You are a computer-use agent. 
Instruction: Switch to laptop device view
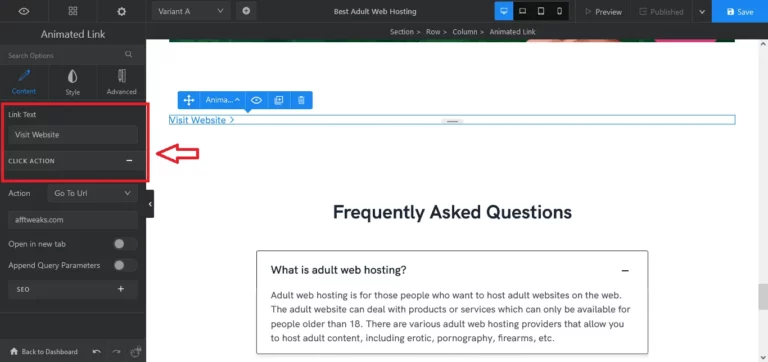tap(522, 11)
